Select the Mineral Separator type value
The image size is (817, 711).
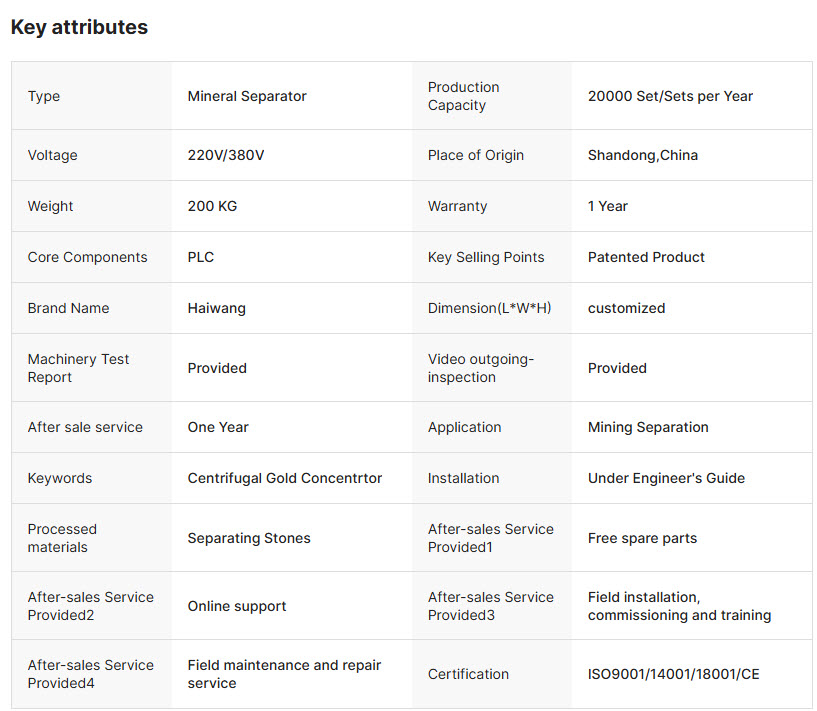click(247, 96)
